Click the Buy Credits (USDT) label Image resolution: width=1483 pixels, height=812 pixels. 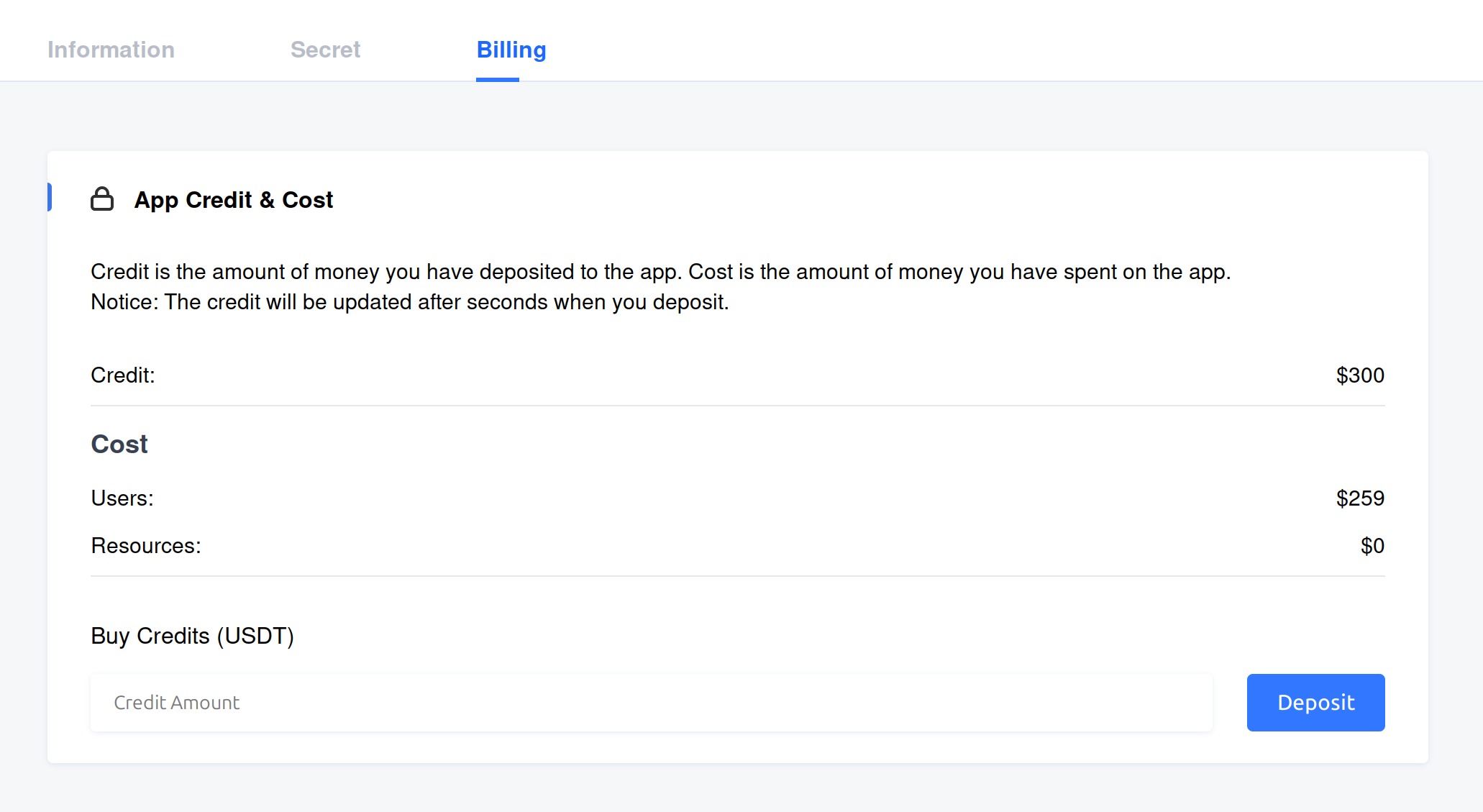click(193, 637)
